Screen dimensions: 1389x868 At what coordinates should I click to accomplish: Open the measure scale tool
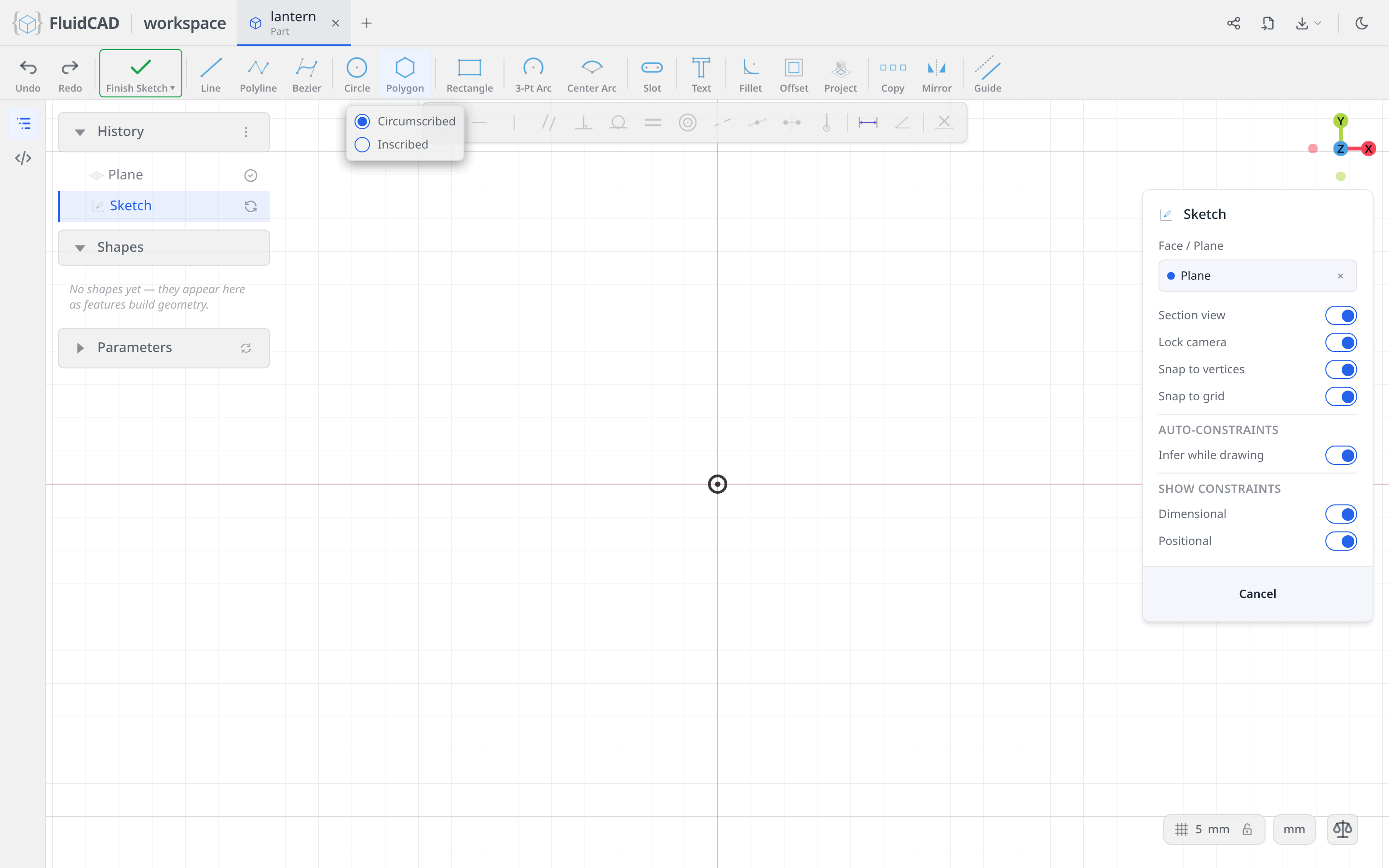click(x=1343, y=829)
